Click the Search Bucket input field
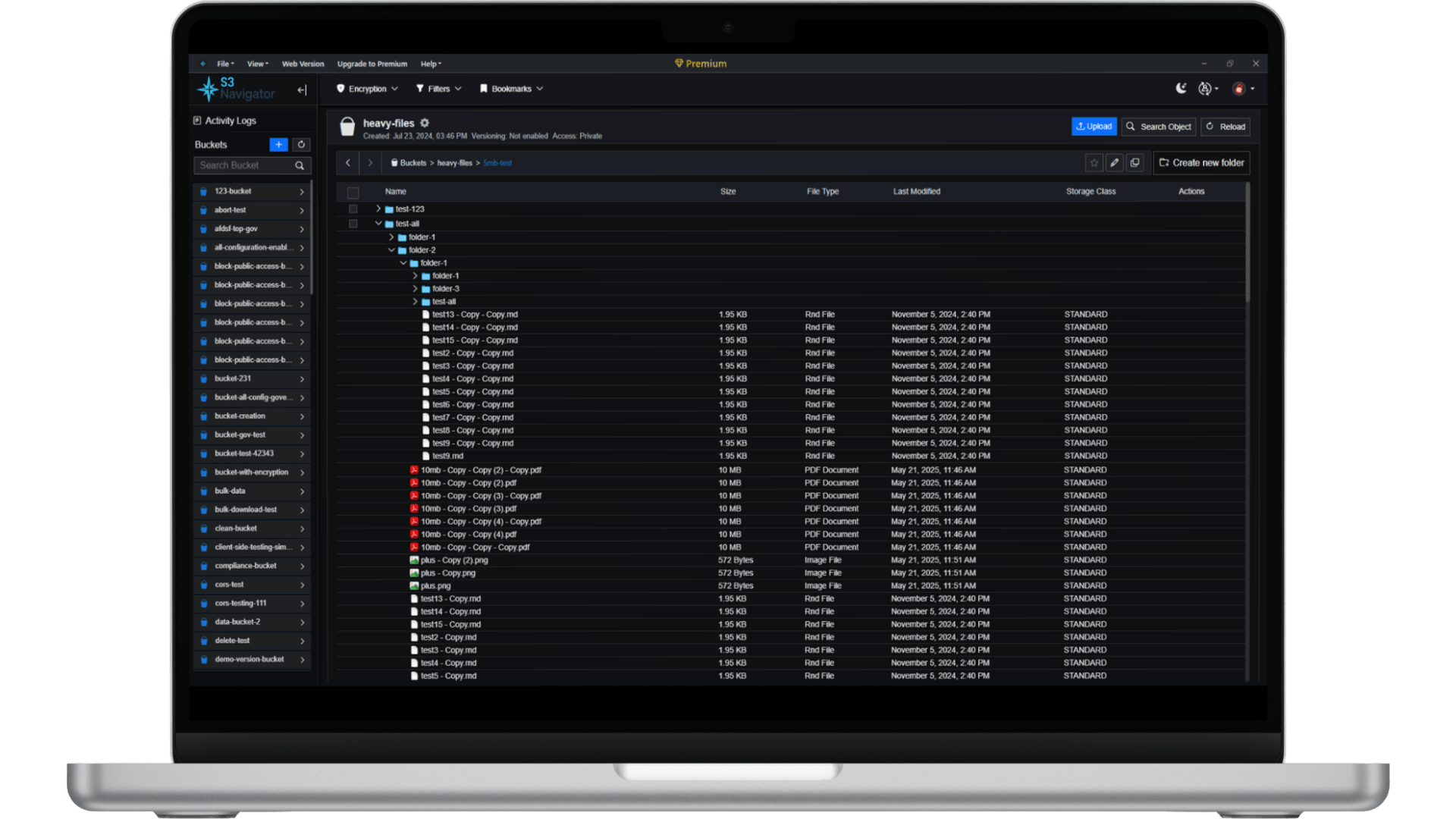 tap(244, 165)
